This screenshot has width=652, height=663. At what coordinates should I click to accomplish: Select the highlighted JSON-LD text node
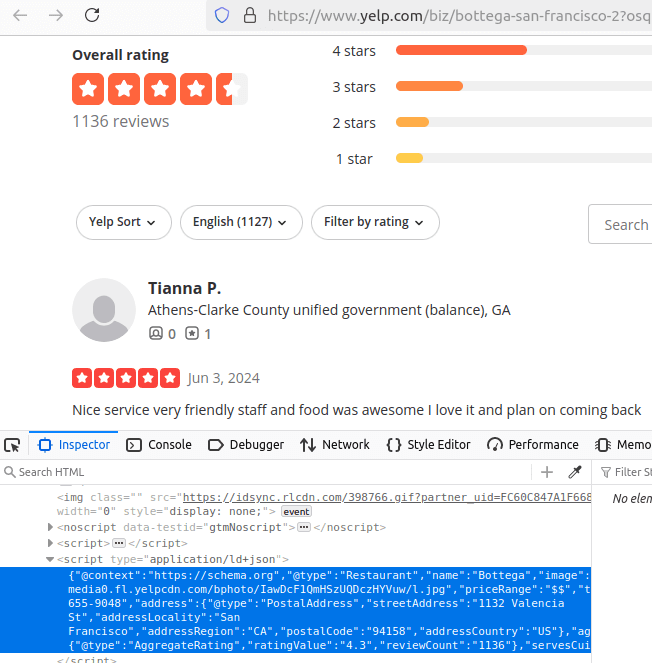click(295, 610)
